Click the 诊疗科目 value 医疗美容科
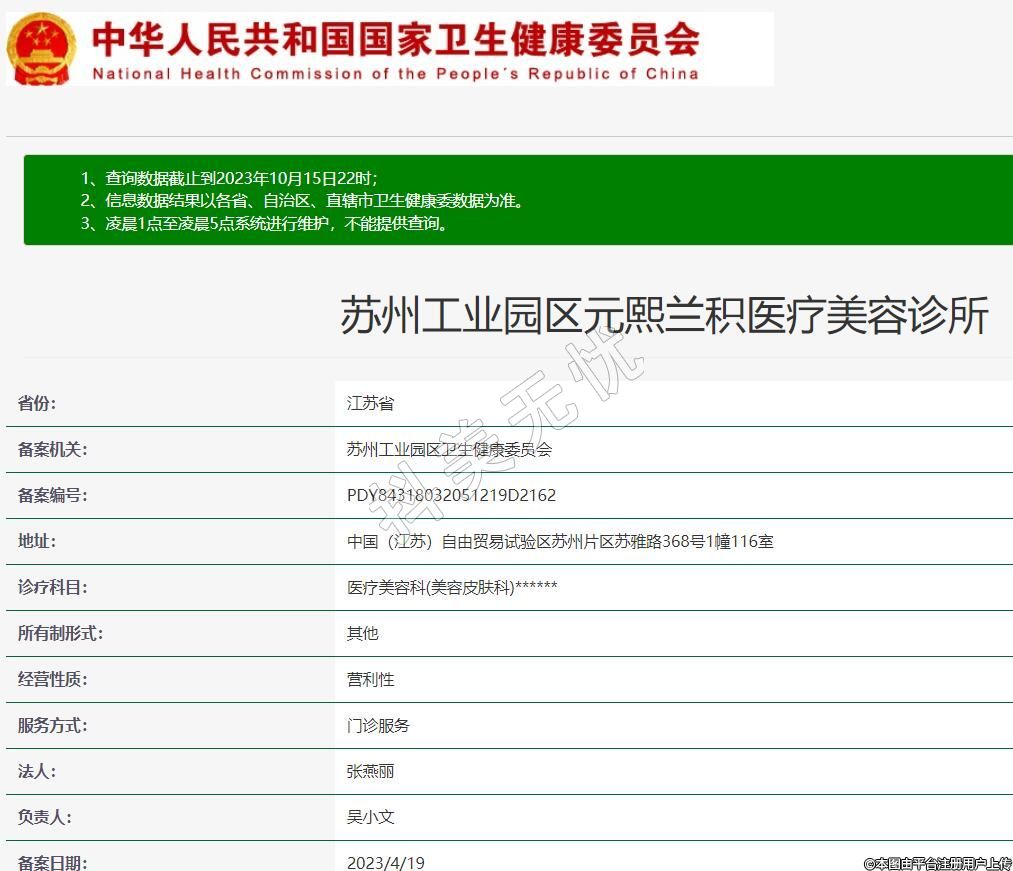Viewport: 1013px width, 871px height. pyautogui.click(x=452, y=587)
